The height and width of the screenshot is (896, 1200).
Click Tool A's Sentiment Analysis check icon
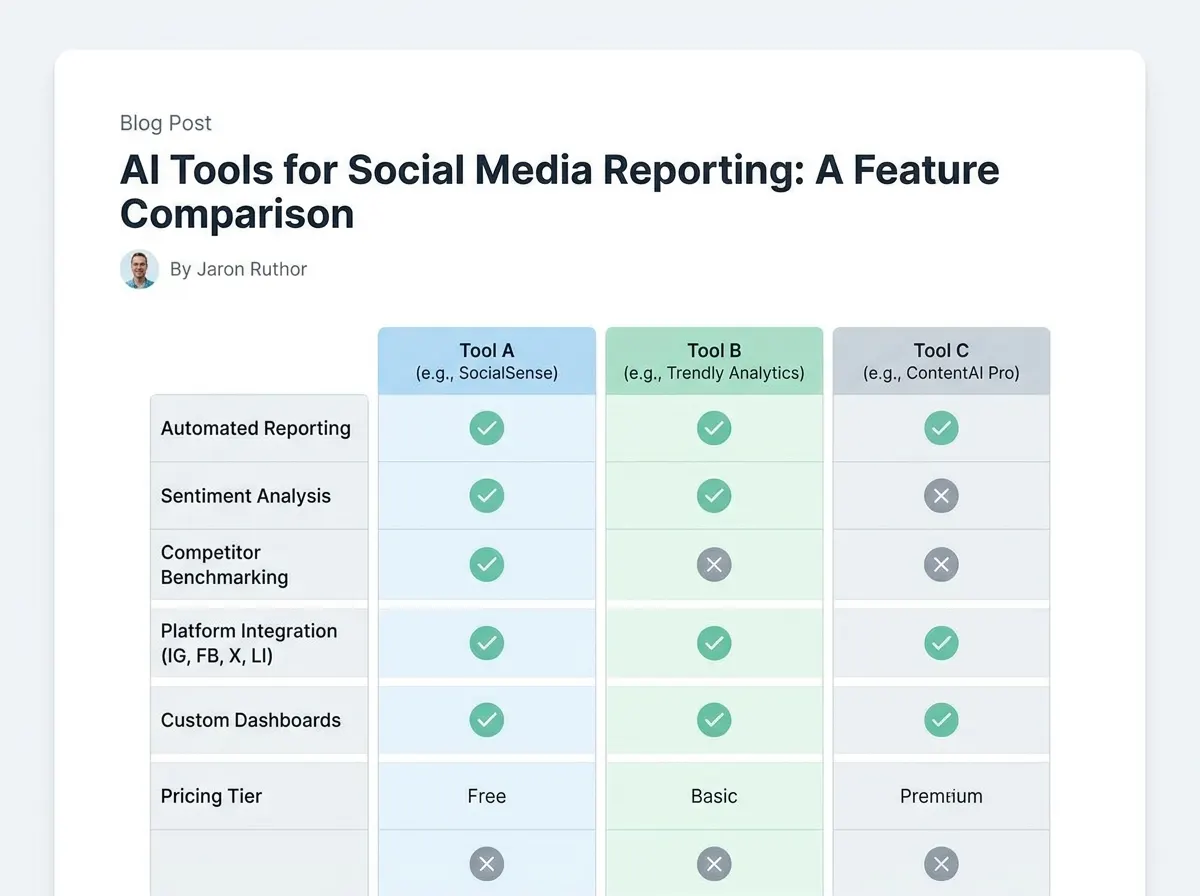[487, 495]
